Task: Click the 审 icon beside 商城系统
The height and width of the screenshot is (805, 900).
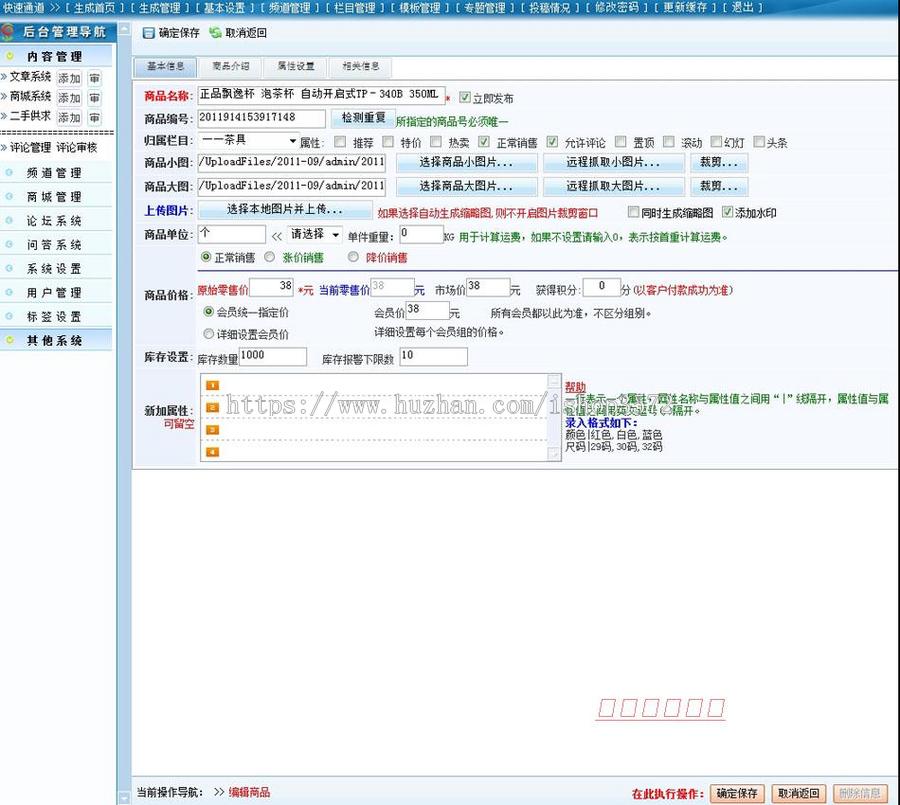Action: 94,97
